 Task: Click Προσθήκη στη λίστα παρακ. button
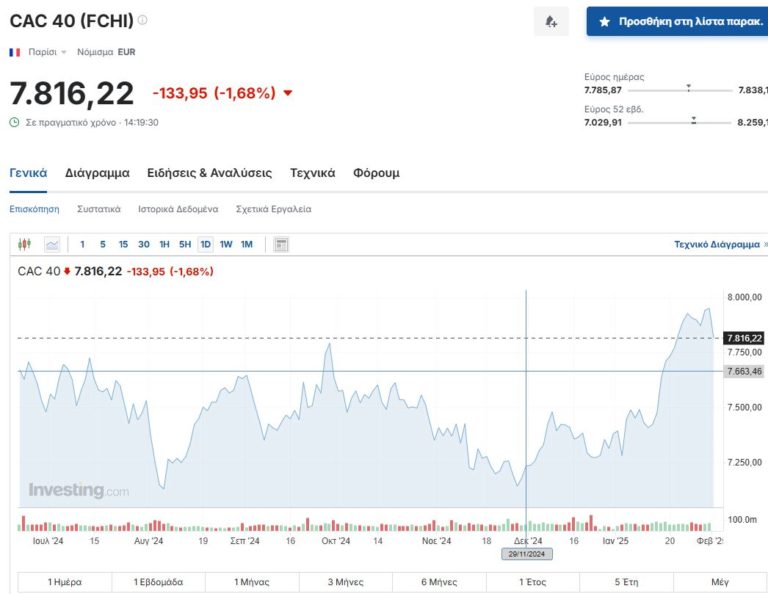coord(677,21)
